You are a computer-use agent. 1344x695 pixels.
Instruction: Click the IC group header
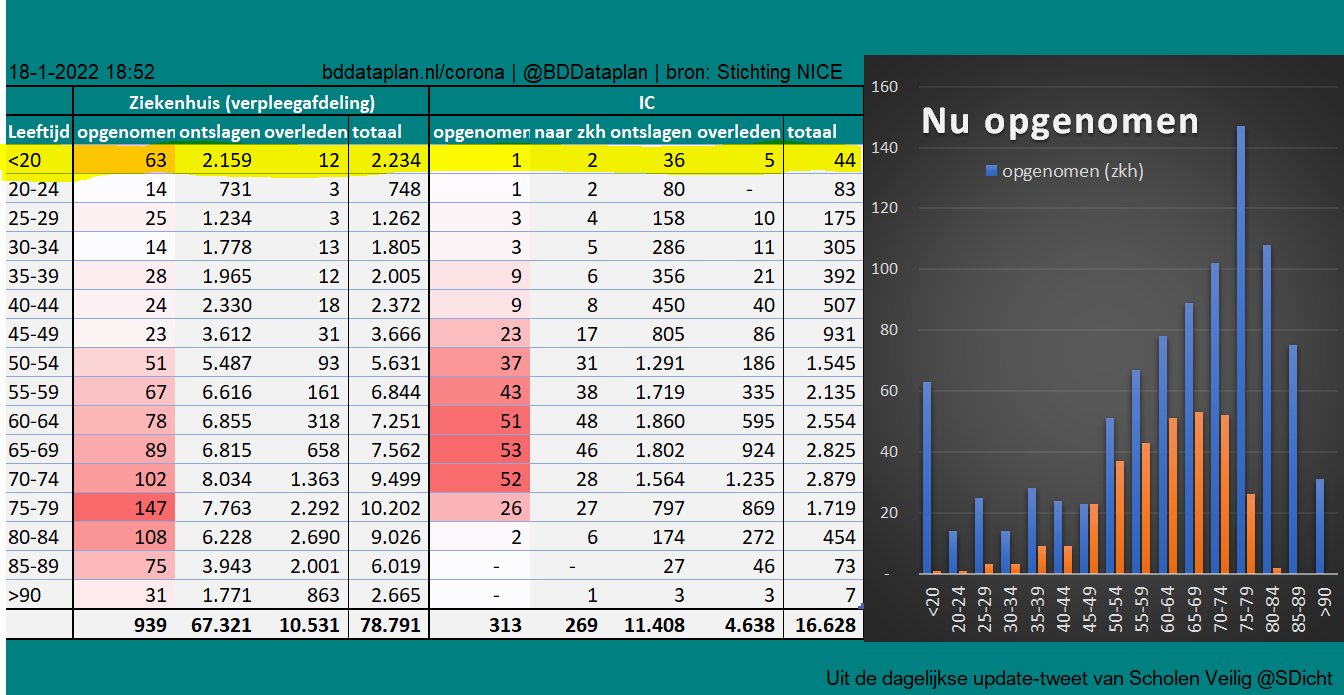point(646,102)
